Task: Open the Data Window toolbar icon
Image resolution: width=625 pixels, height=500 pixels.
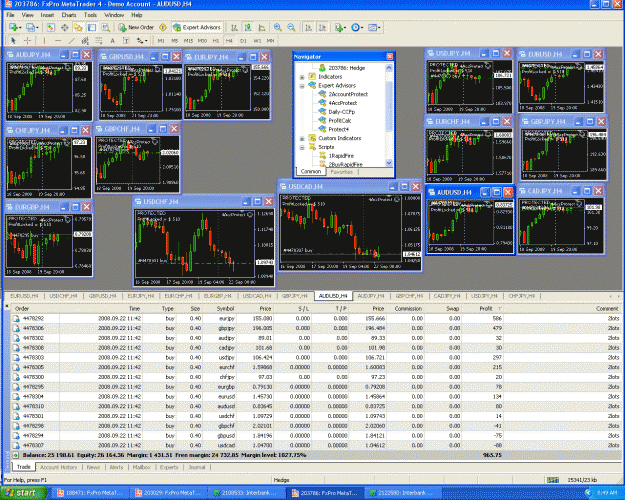Action: pos(64,28)
